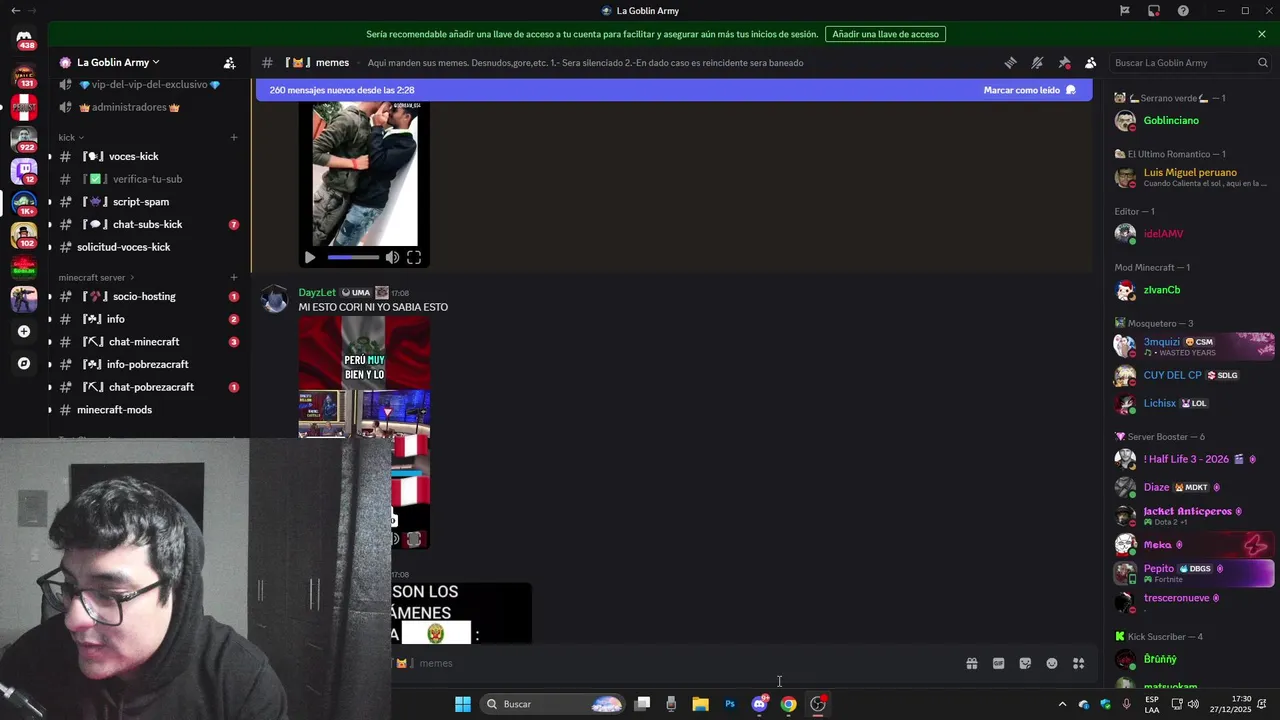Open the sticker picker in message bar
This screenshot has height=720, width=1280.
point(1025,663)
